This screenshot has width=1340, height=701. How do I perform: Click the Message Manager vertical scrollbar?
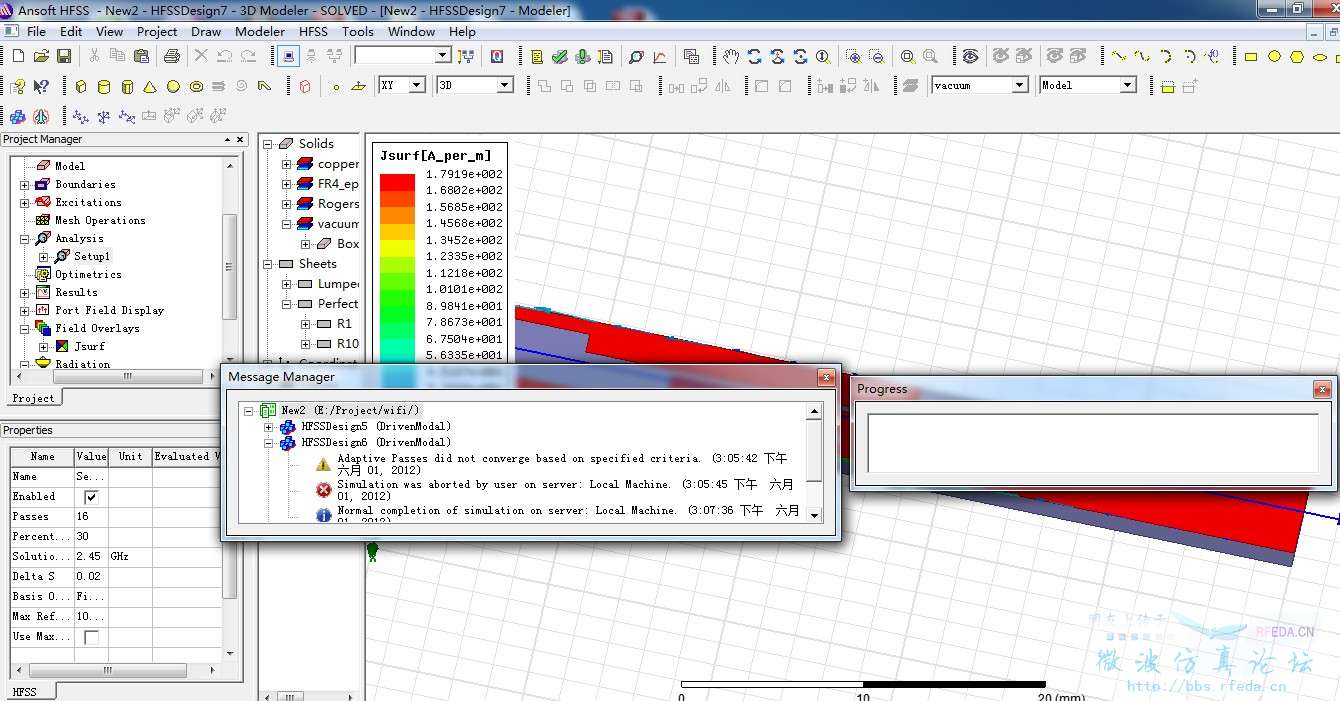815,463
